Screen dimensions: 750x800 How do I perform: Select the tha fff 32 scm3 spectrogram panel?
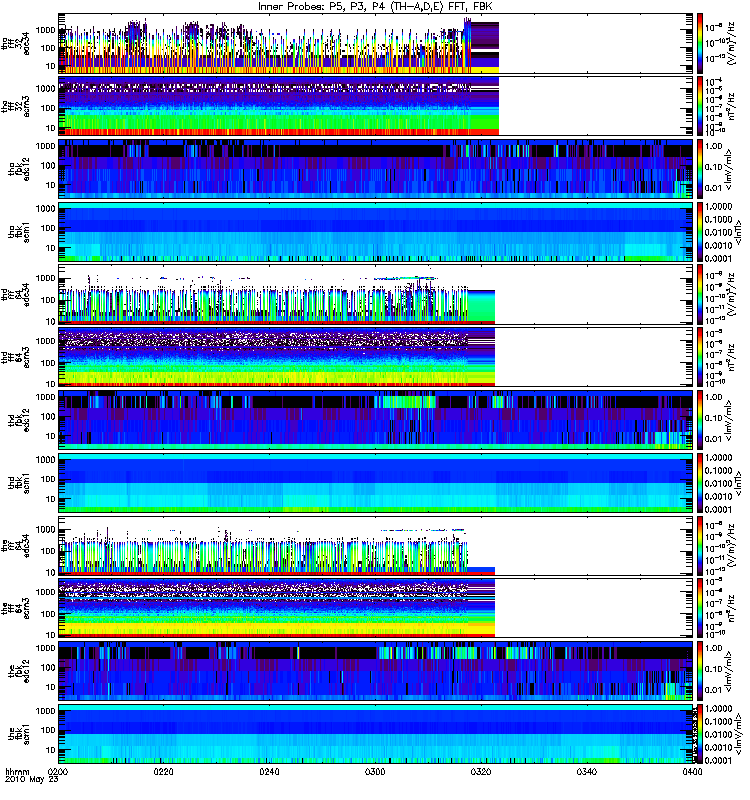click(x=376, y=106)
